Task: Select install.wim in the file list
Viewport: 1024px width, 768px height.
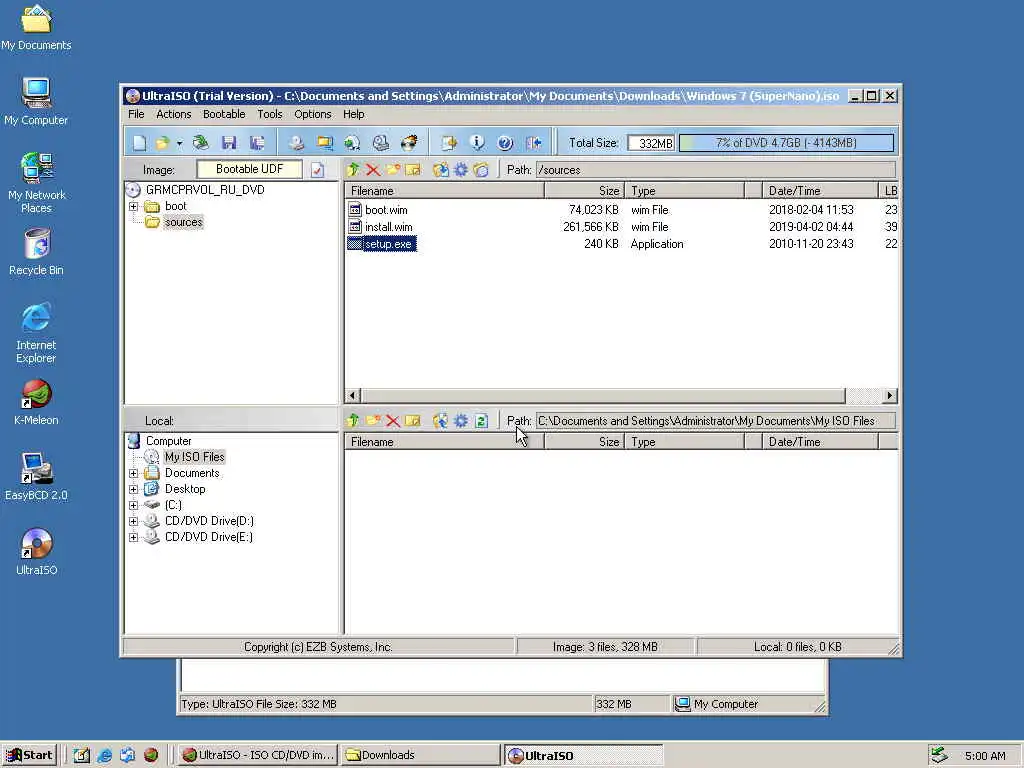Action: click(x=389, y=227)
